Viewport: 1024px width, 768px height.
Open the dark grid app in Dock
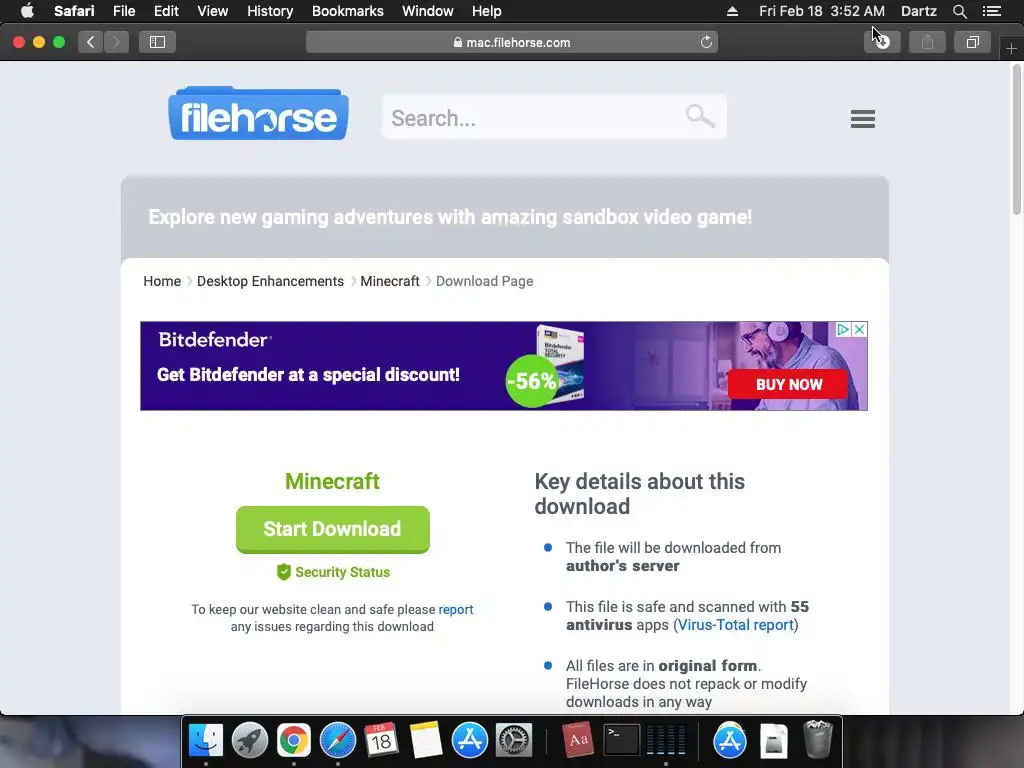coord(665,741)
